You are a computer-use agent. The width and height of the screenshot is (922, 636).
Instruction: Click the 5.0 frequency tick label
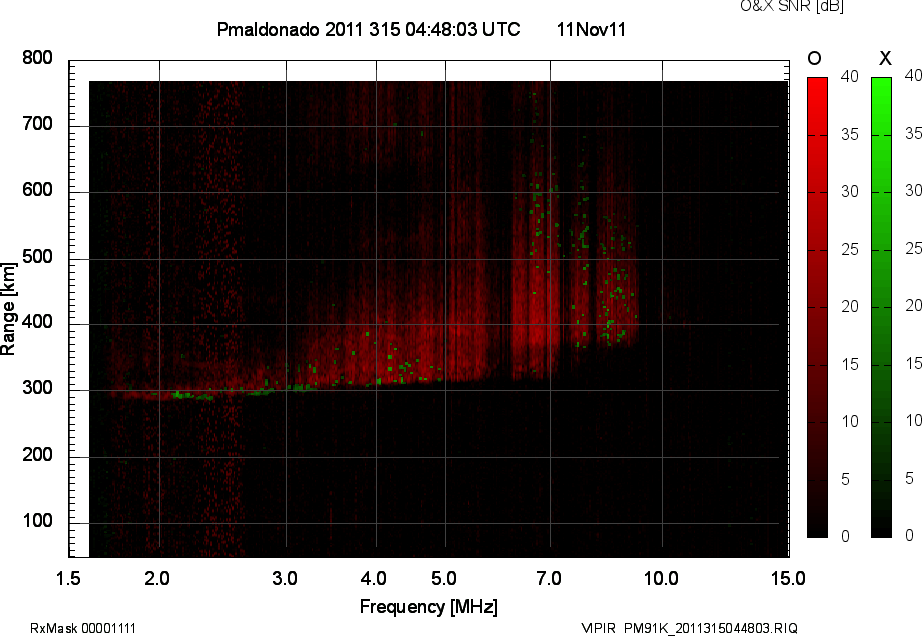[x=444, y=579]
